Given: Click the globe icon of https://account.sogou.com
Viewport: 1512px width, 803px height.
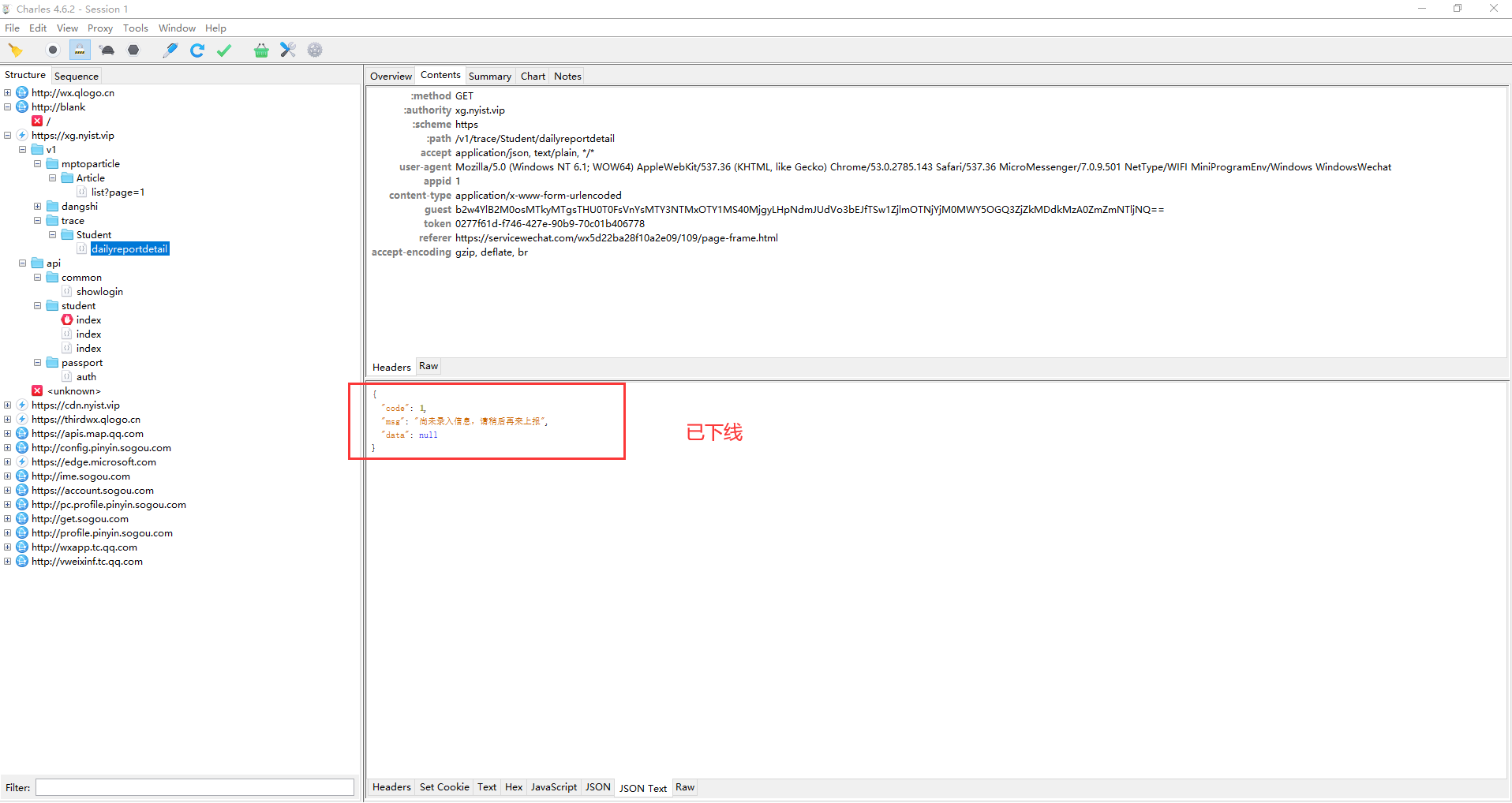Looking at the screenshot, I should (x=22, y=491).
